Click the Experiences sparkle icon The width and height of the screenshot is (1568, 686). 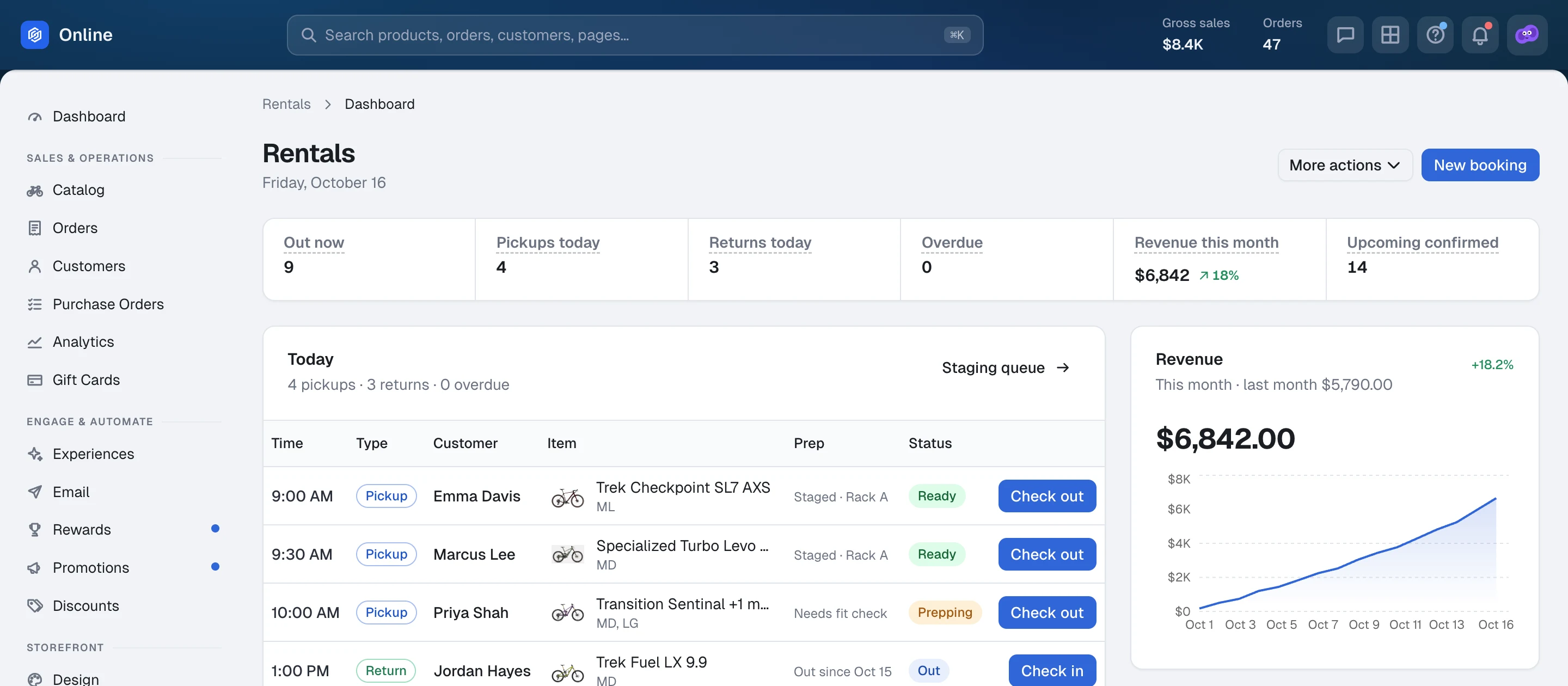(x=35, y=454)
